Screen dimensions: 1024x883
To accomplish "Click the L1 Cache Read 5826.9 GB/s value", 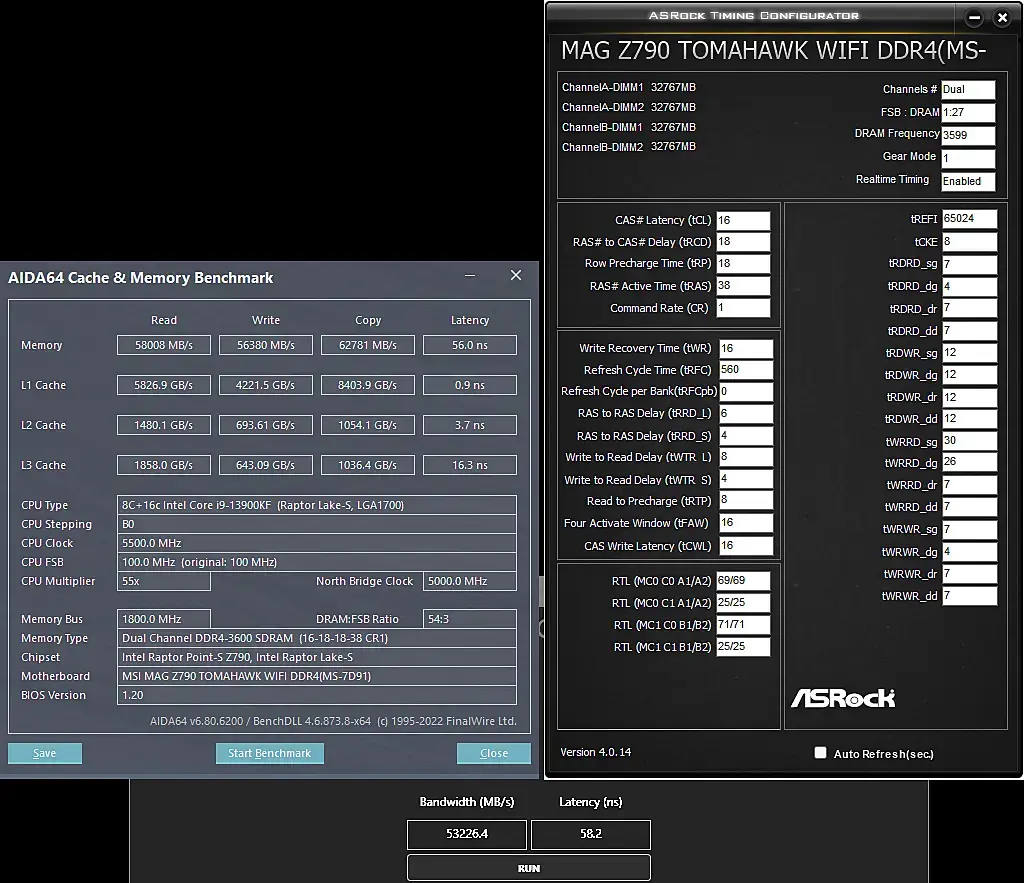I will click(x=164, y=385).
